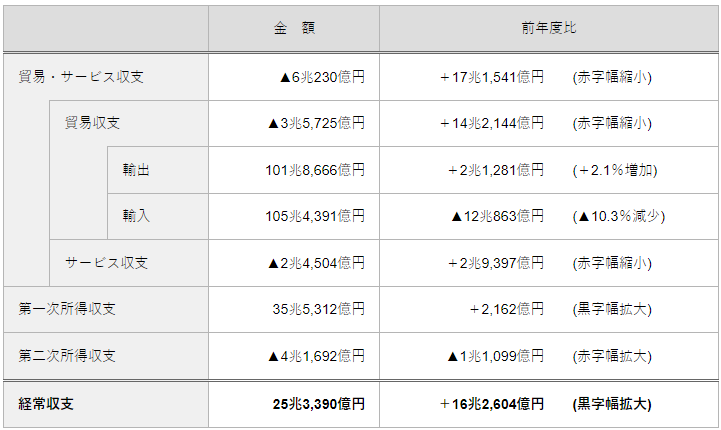Click the (▲10.3%減少) note

click(619, 216)
